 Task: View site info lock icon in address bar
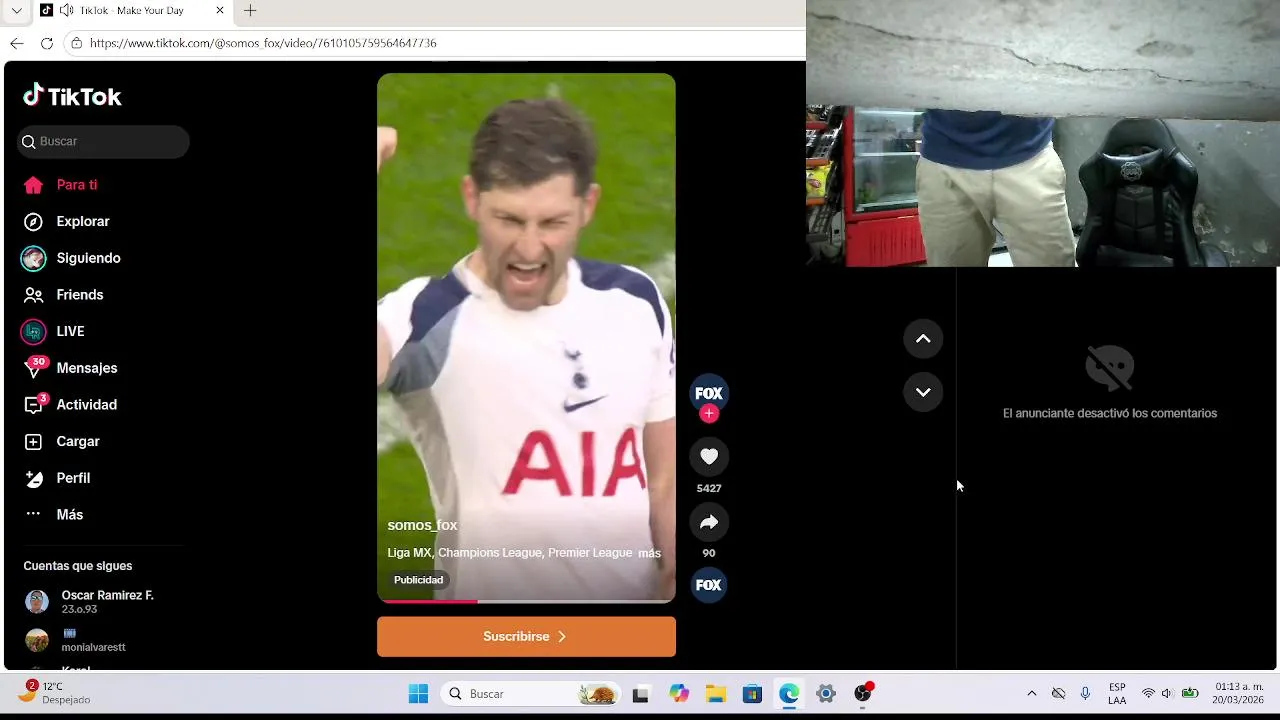pos(76,43)
